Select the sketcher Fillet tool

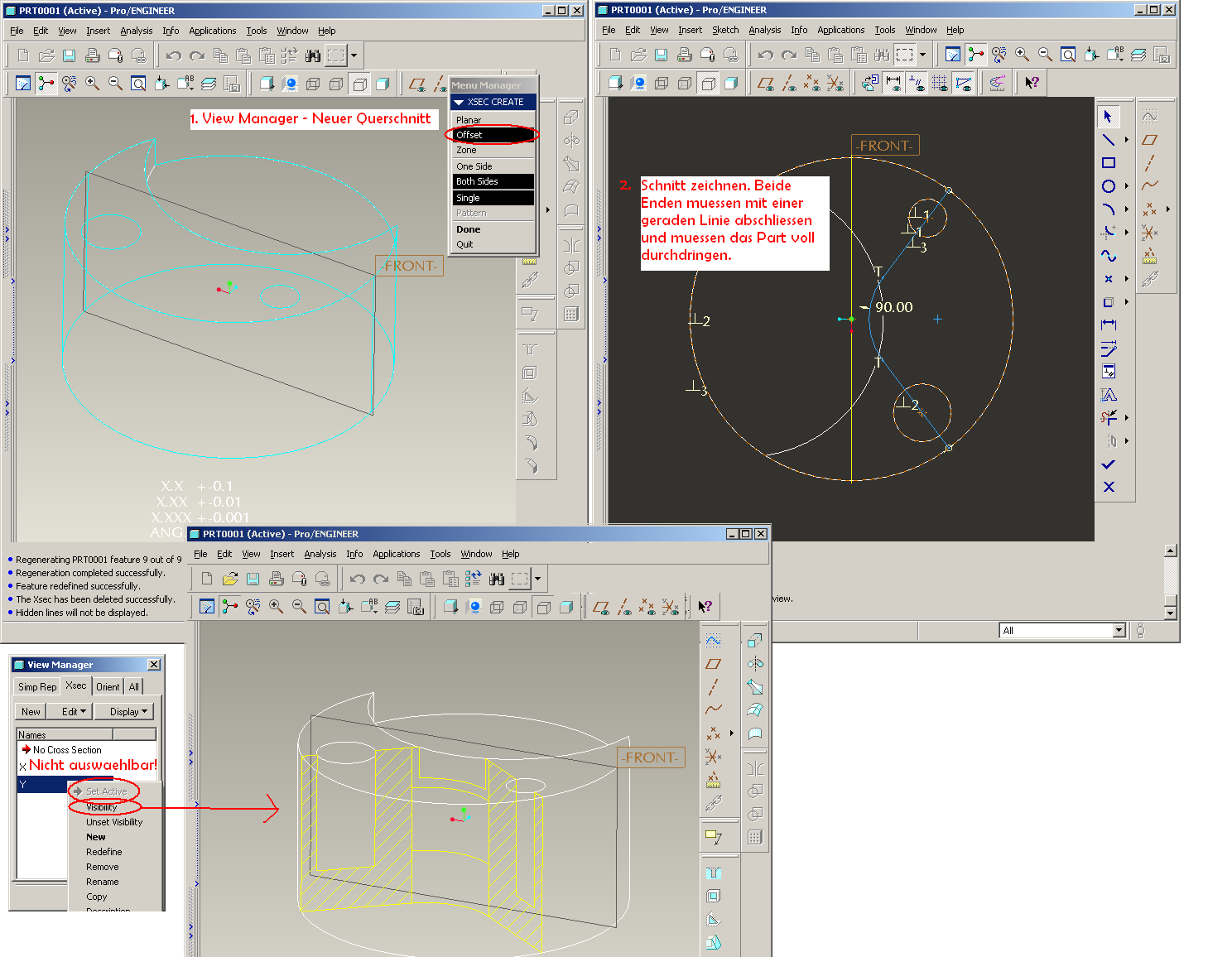click(1109, 233)
